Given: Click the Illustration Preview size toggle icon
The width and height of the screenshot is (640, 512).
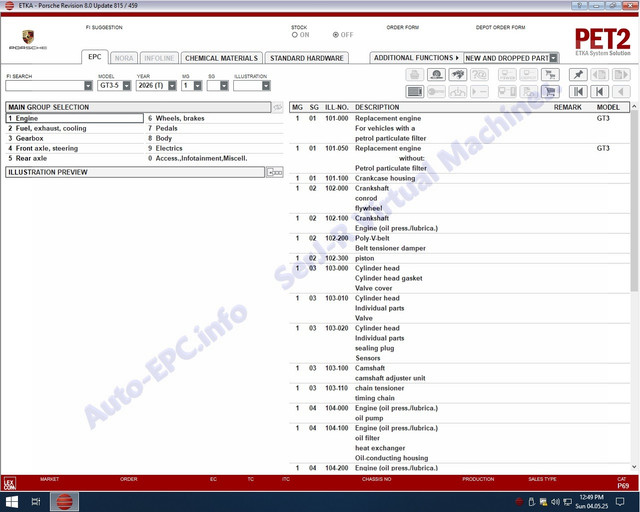Looking at the screenshot, I should pos(275,172).
